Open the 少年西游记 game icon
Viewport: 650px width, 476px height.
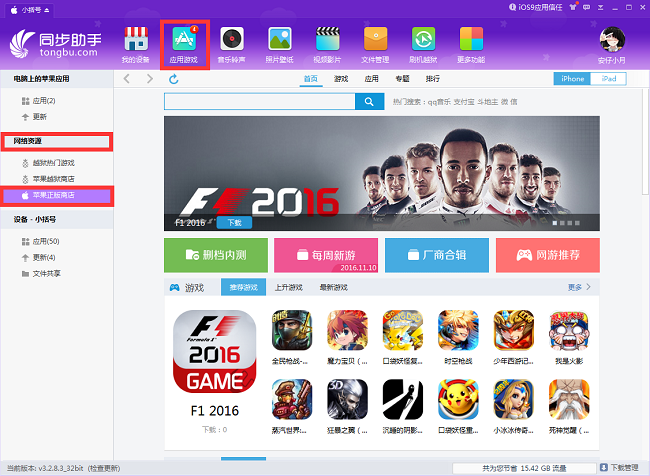(x=514, y=330)
